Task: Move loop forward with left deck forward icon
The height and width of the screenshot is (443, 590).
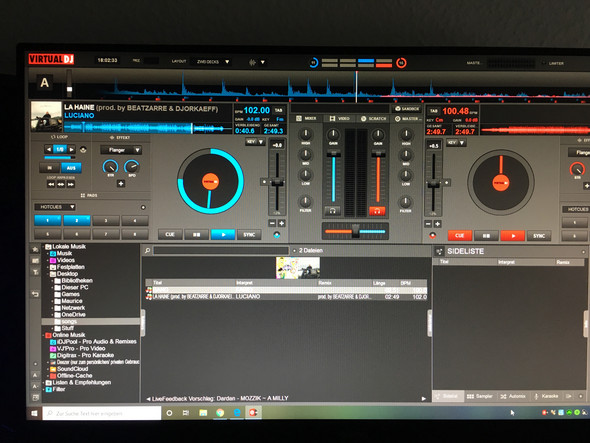Action: pyautogui.click(x=71, y=184)
